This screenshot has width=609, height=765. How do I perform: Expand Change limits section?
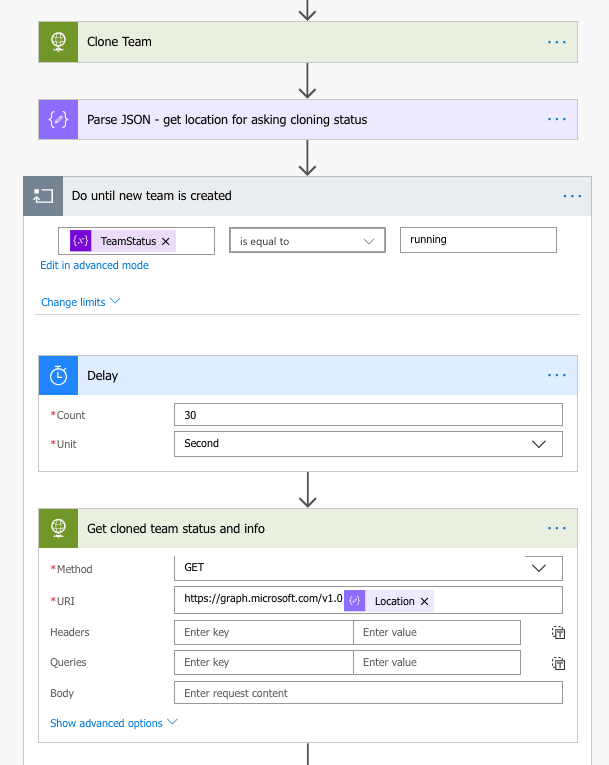[80, 302]
